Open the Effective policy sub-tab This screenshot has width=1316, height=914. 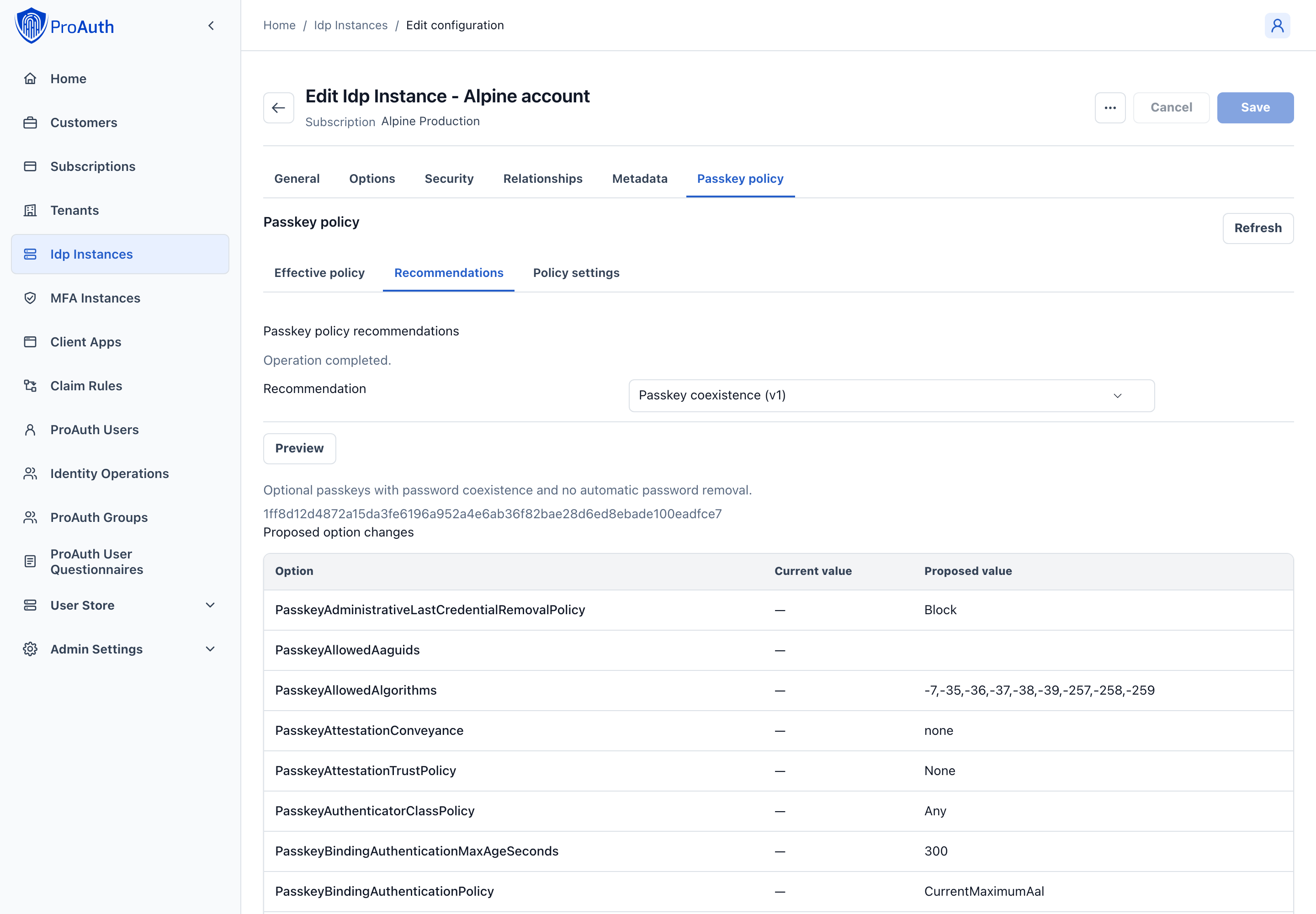(x=319, y=273)
